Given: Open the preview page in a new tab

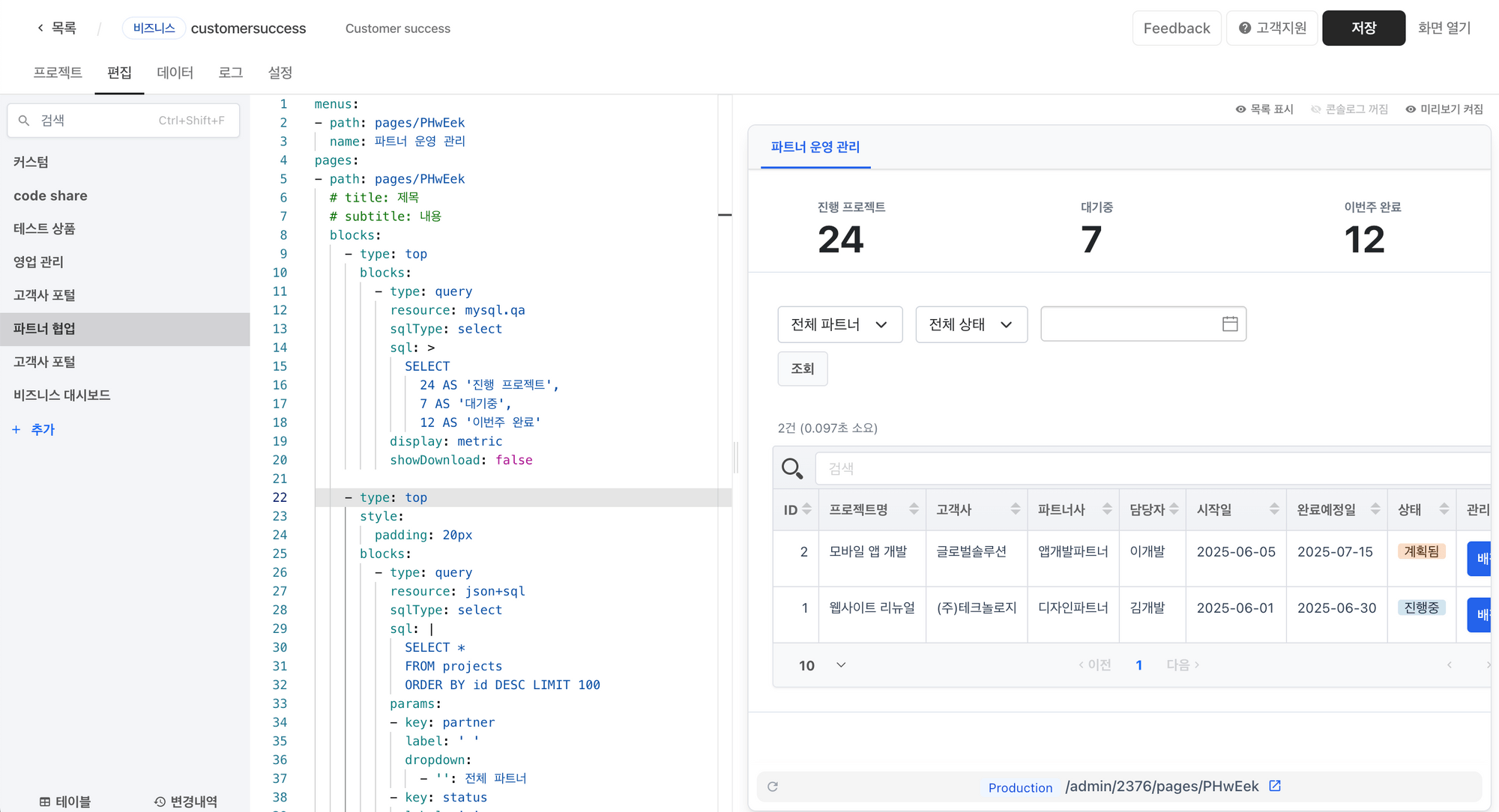Looking at the screenshot, I should click(1274, 786).
